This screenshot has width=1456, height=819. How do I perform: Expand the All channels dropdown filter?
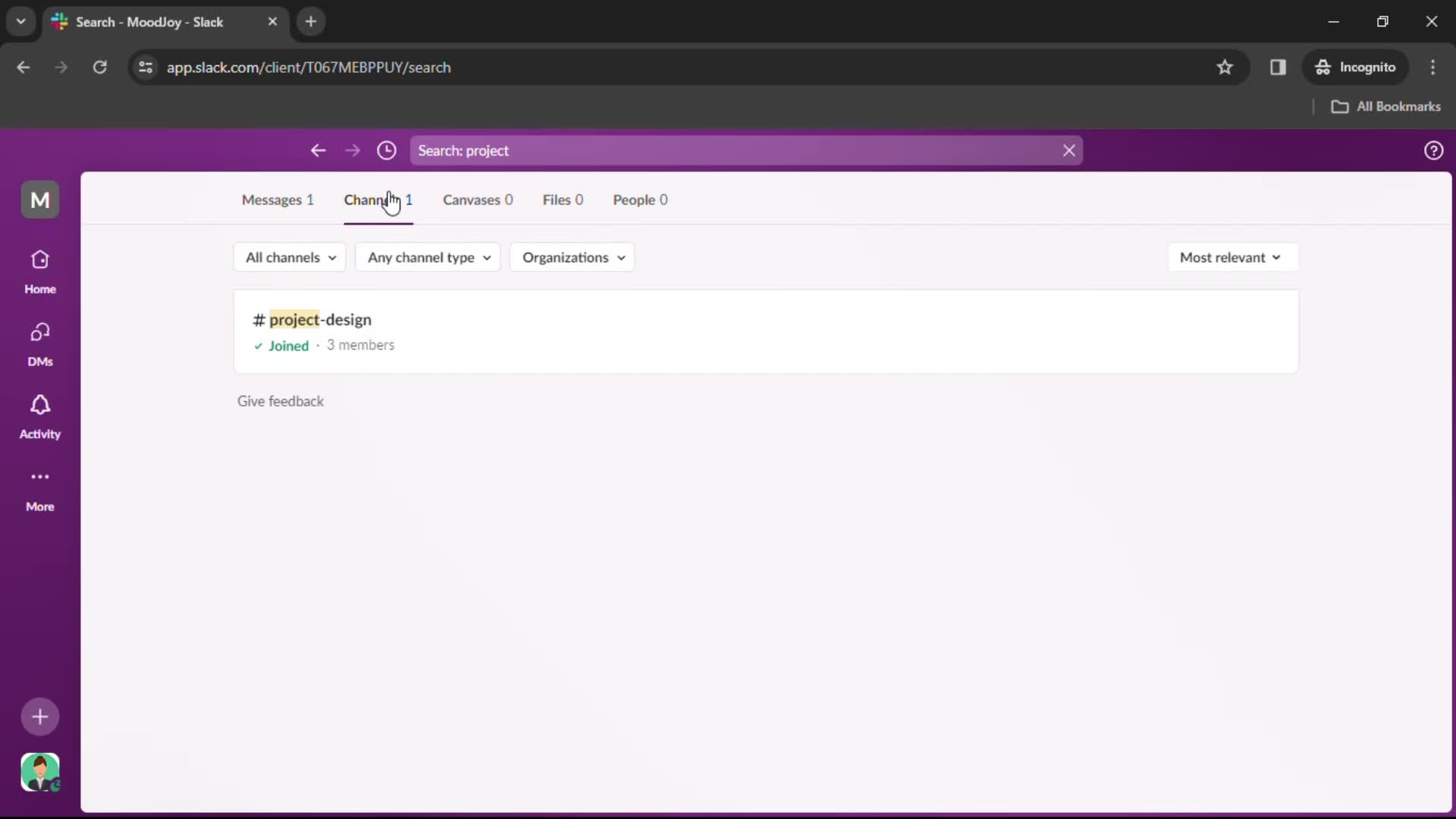tap(290, 257)
